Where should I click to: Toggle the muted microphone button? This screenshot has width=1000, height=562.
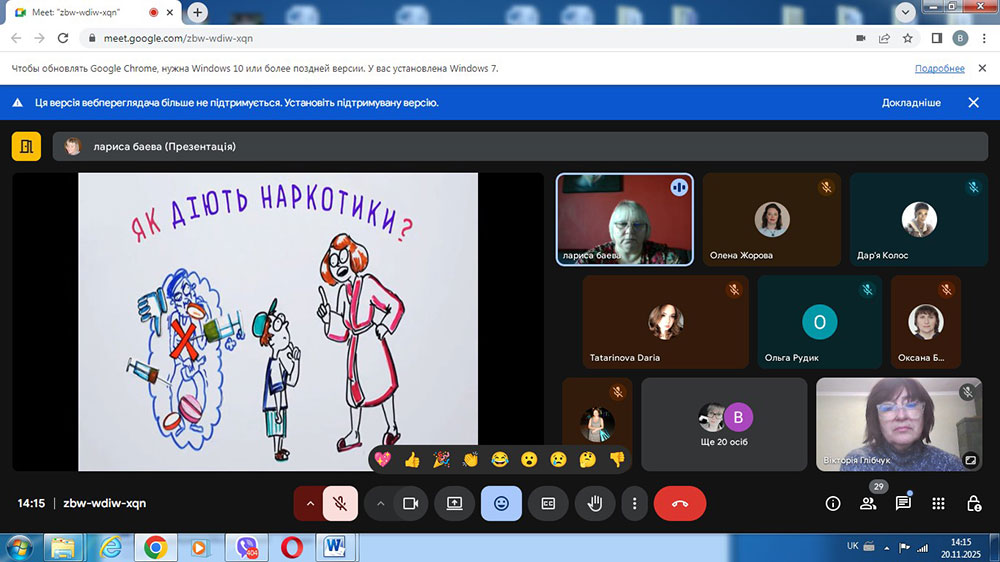(340, 504)
